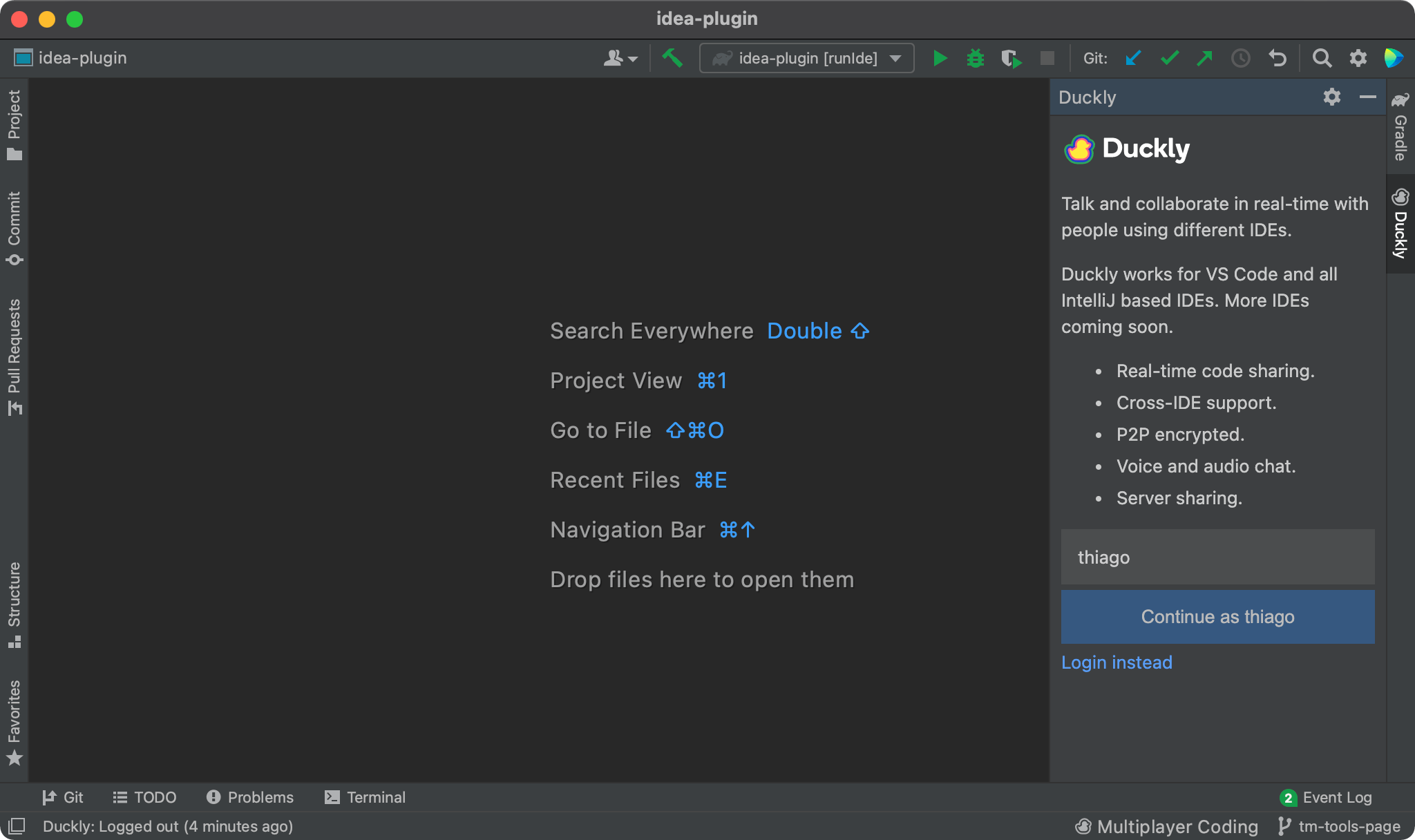Click the idea-plugin breadcrumb label
The height and width of the screenshot is (840, 1415).
tap(83, 58)
